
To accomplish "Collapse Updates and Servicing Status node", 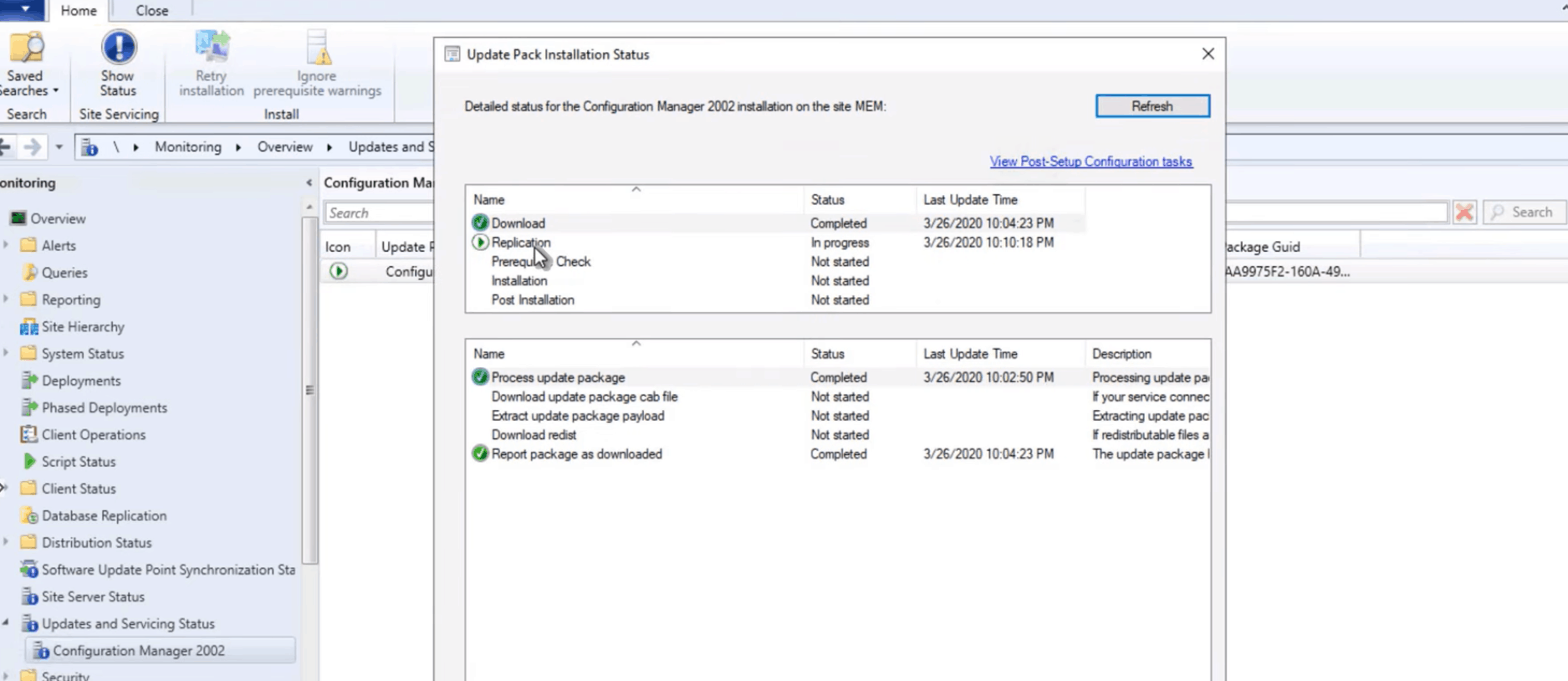I will click(x=6, y=623).
